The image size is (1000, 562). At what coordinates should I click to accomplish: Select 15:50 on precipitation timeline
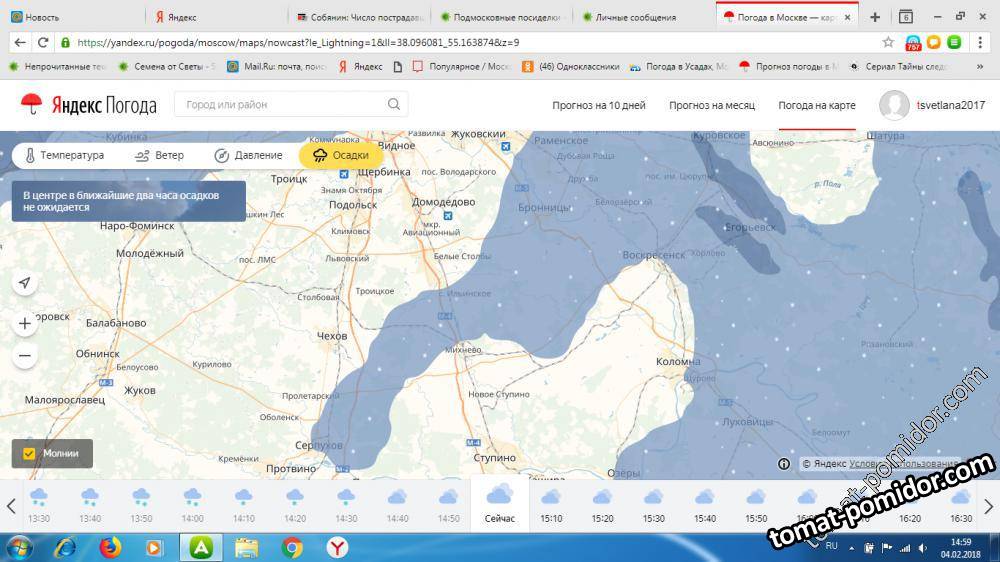coord(756,505)
